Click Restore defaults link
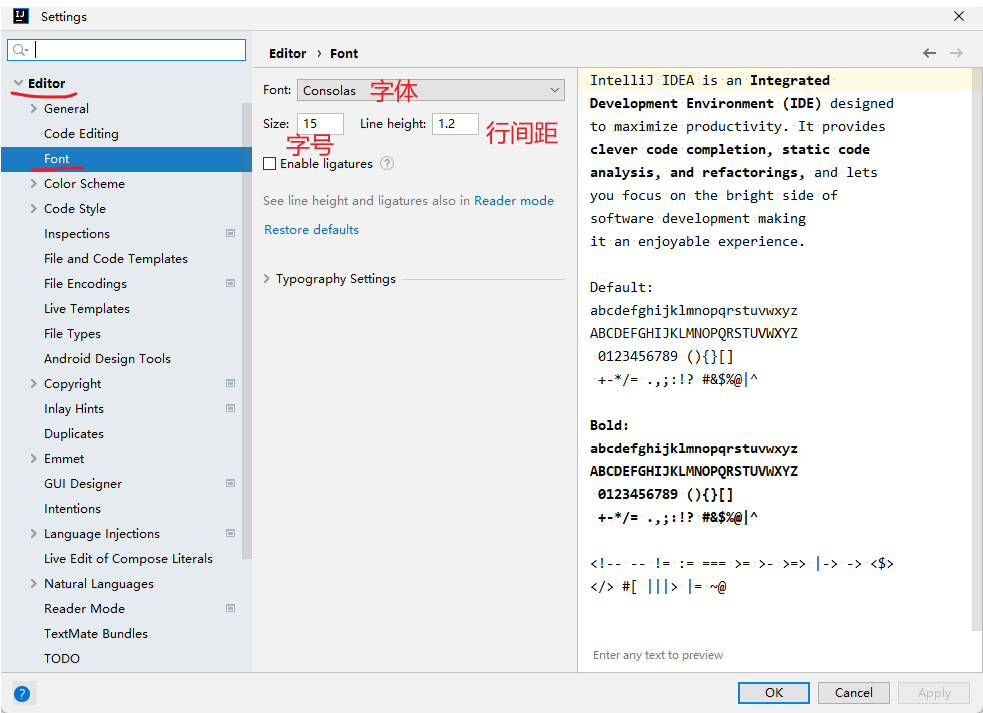The image size is (983, 713). (312, 230)
